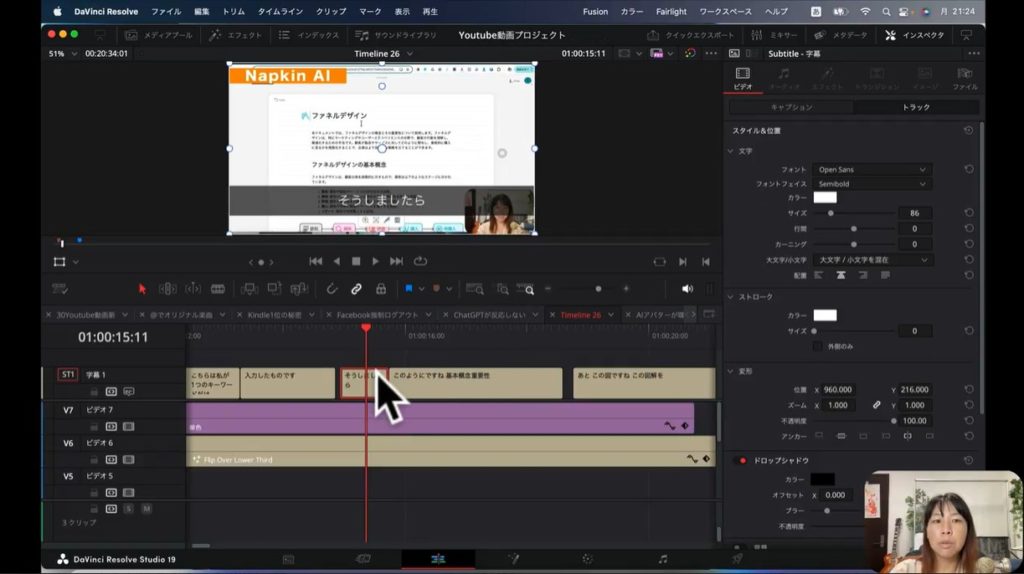This screenshot has height=574, width=1024.
Task: Switch to the キャプション tab
Action: 791,107
